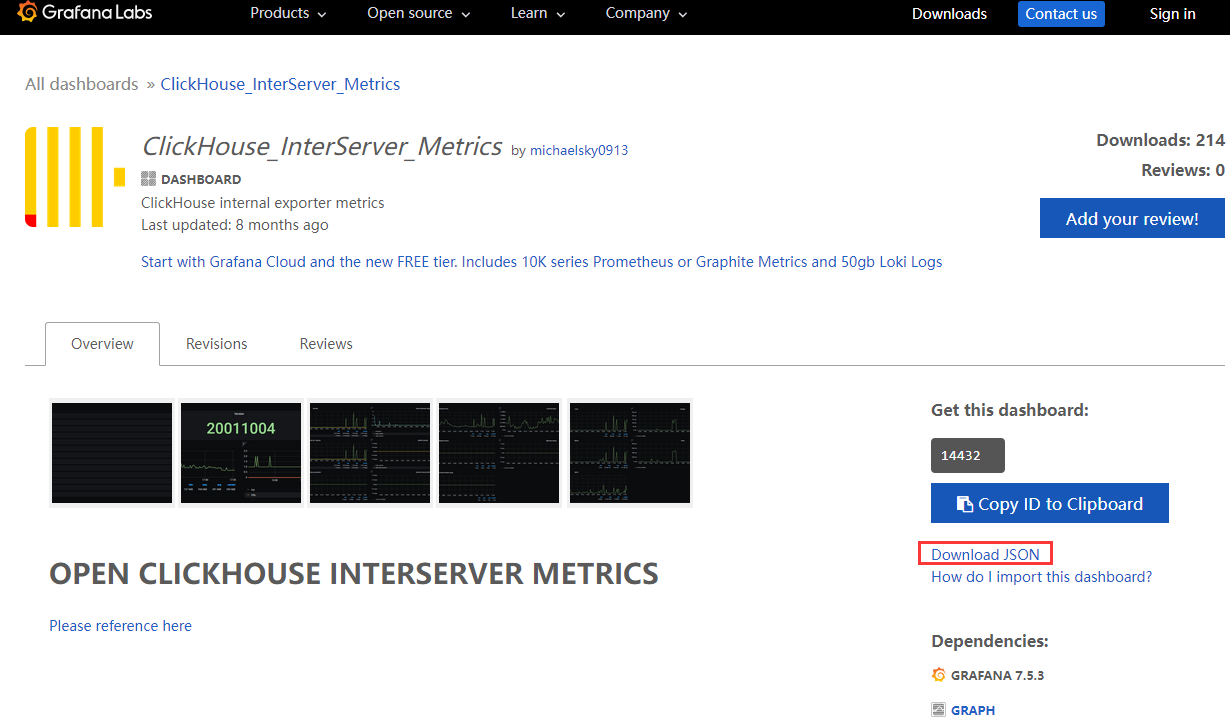Viewport: 1230px width, 723px height.
Task: Click the ClickHouse yellow bars dashboard logo
Action: tap(75, 177)
